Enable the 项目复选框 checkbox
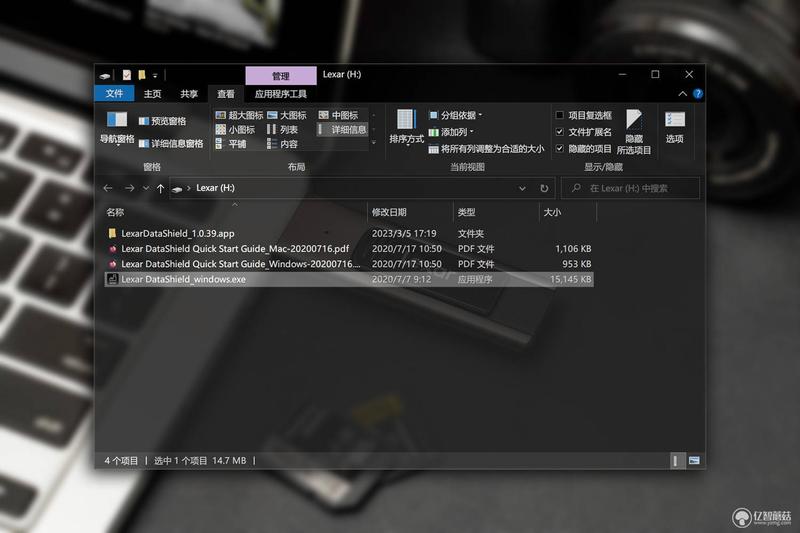 coord(560,115)
